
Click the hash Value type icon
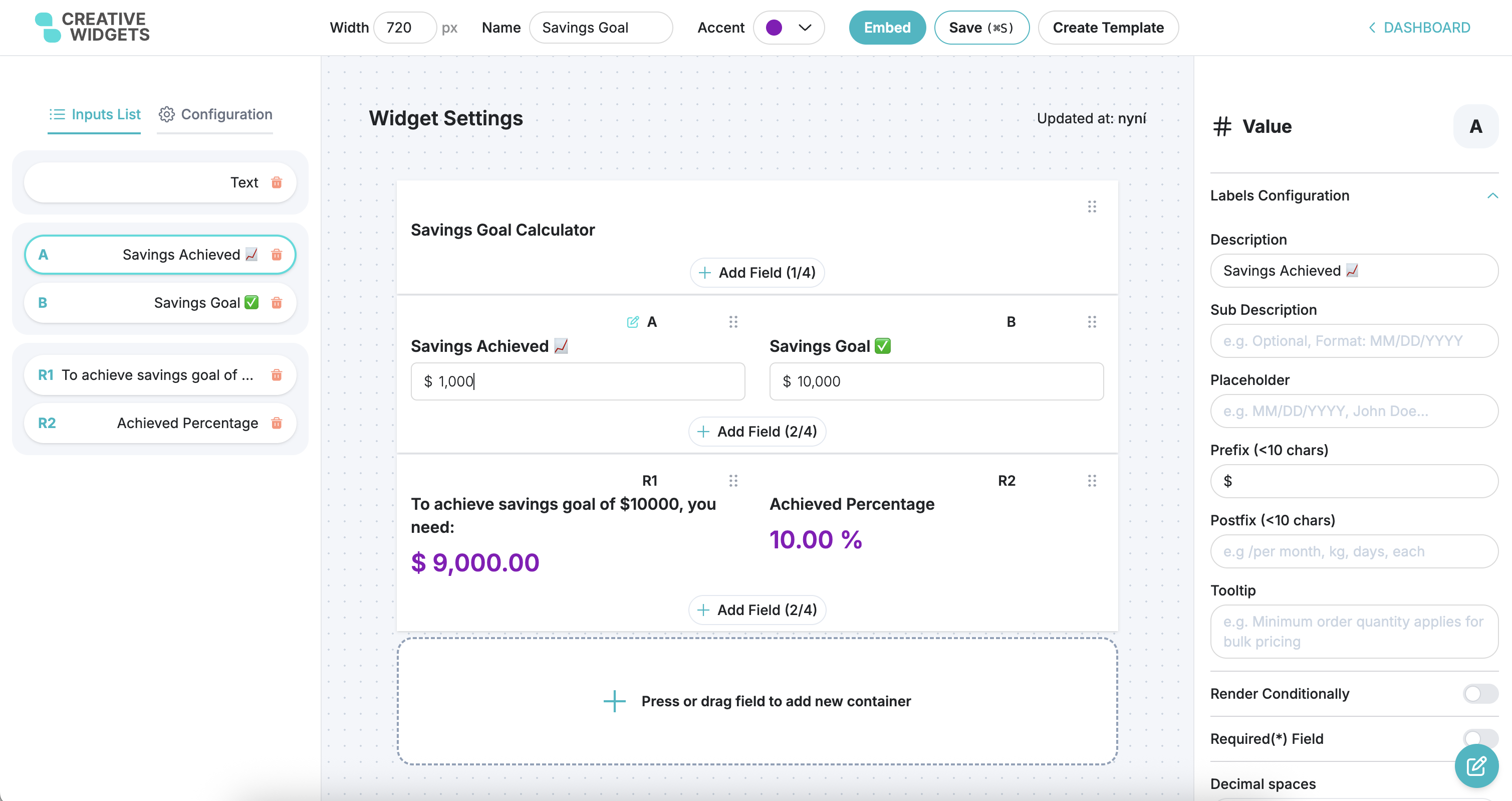1222,127
